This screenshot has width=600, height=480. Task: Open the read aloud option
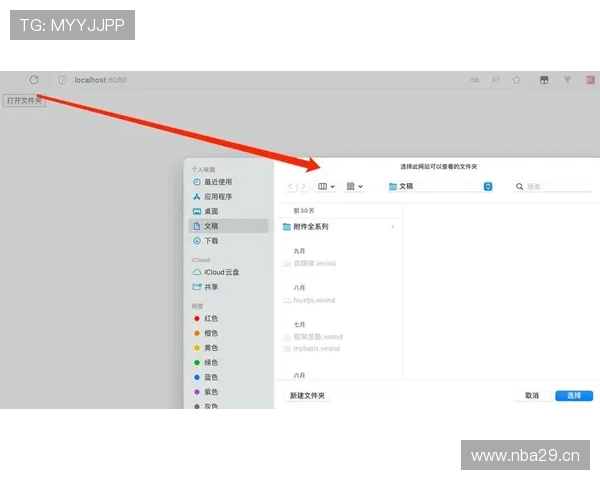(x=496, y=80)
